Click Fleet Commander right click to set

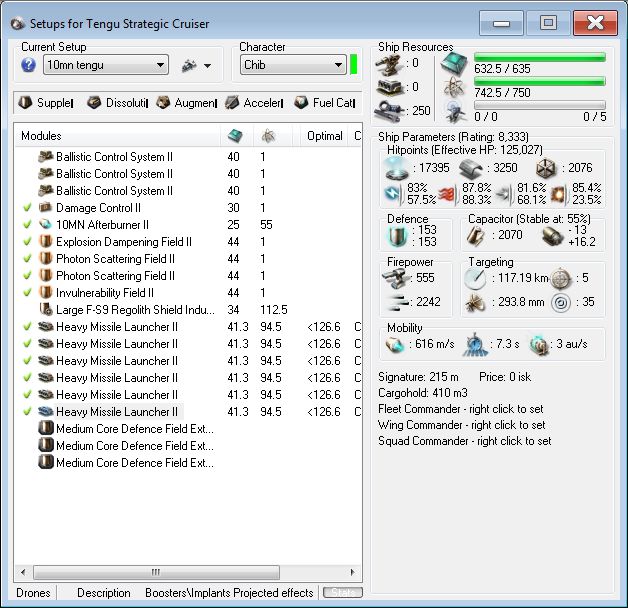coord(461,409)
